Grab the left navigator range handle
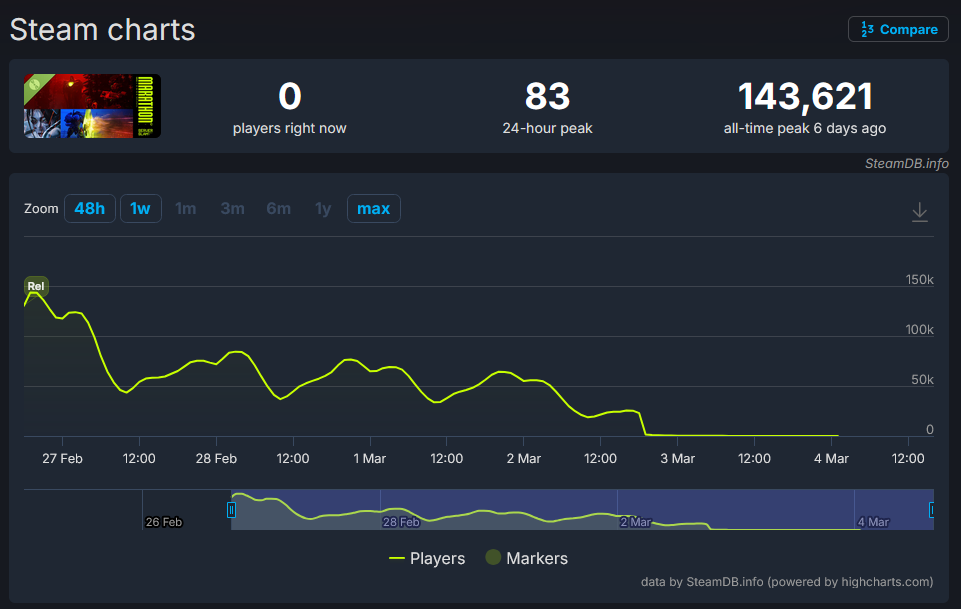The image size is (961, 609). 231,510
